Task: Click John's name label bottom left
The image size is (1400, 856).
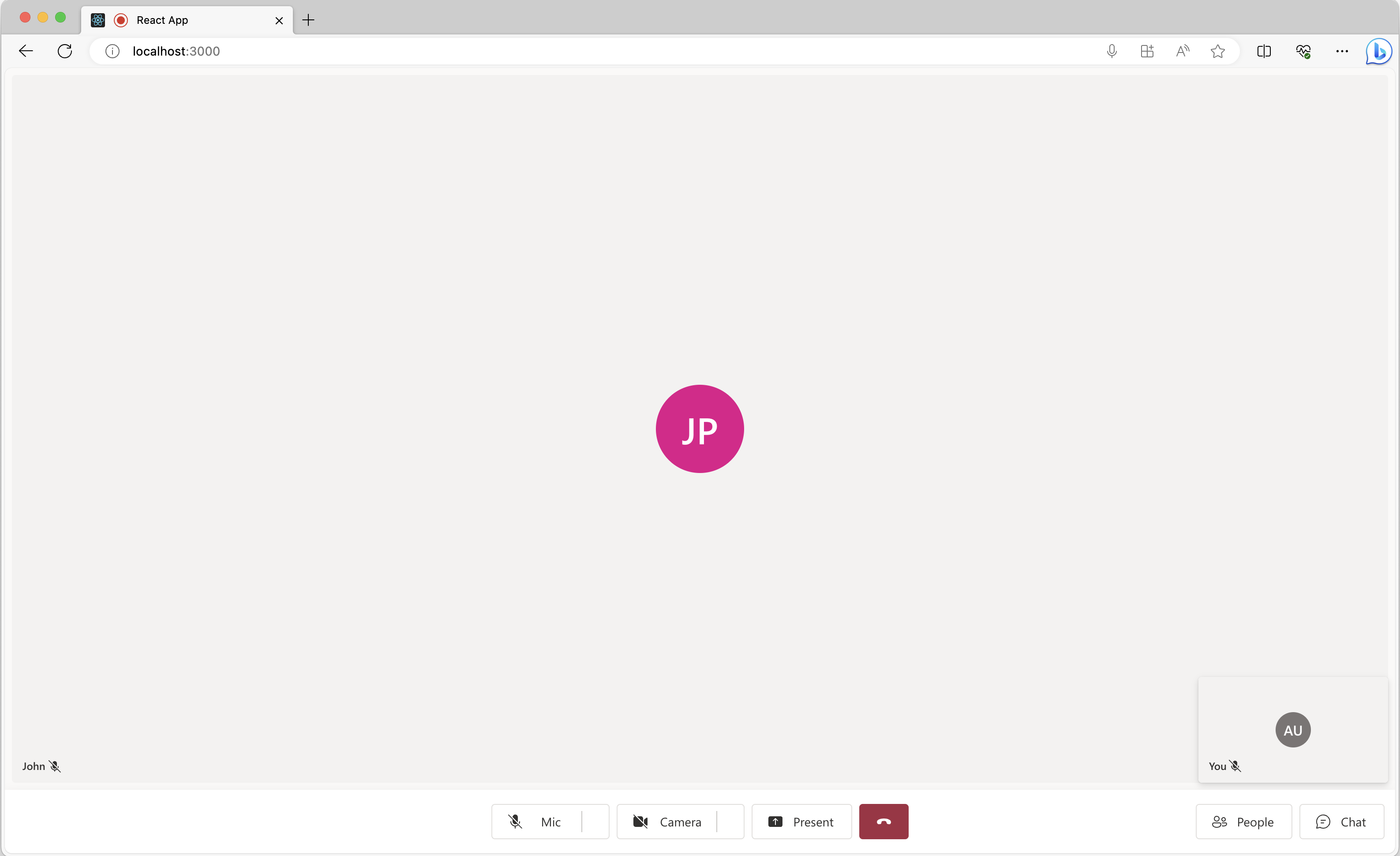Action: 33,766
